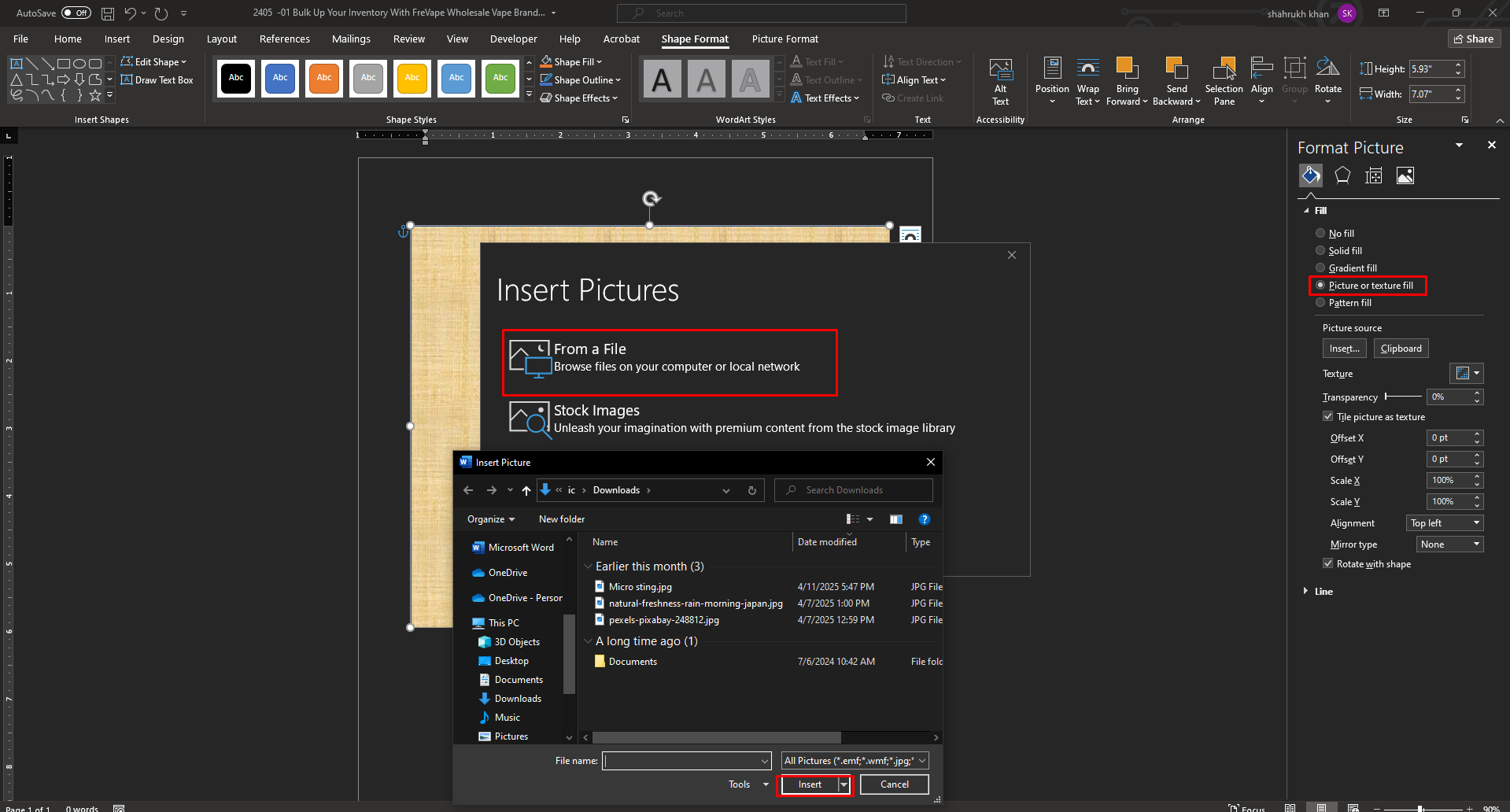Click the Clipboard picture source button
Image resolution: width=1510 pixels, height=812 pixels.
click(x=1401, y=349)
